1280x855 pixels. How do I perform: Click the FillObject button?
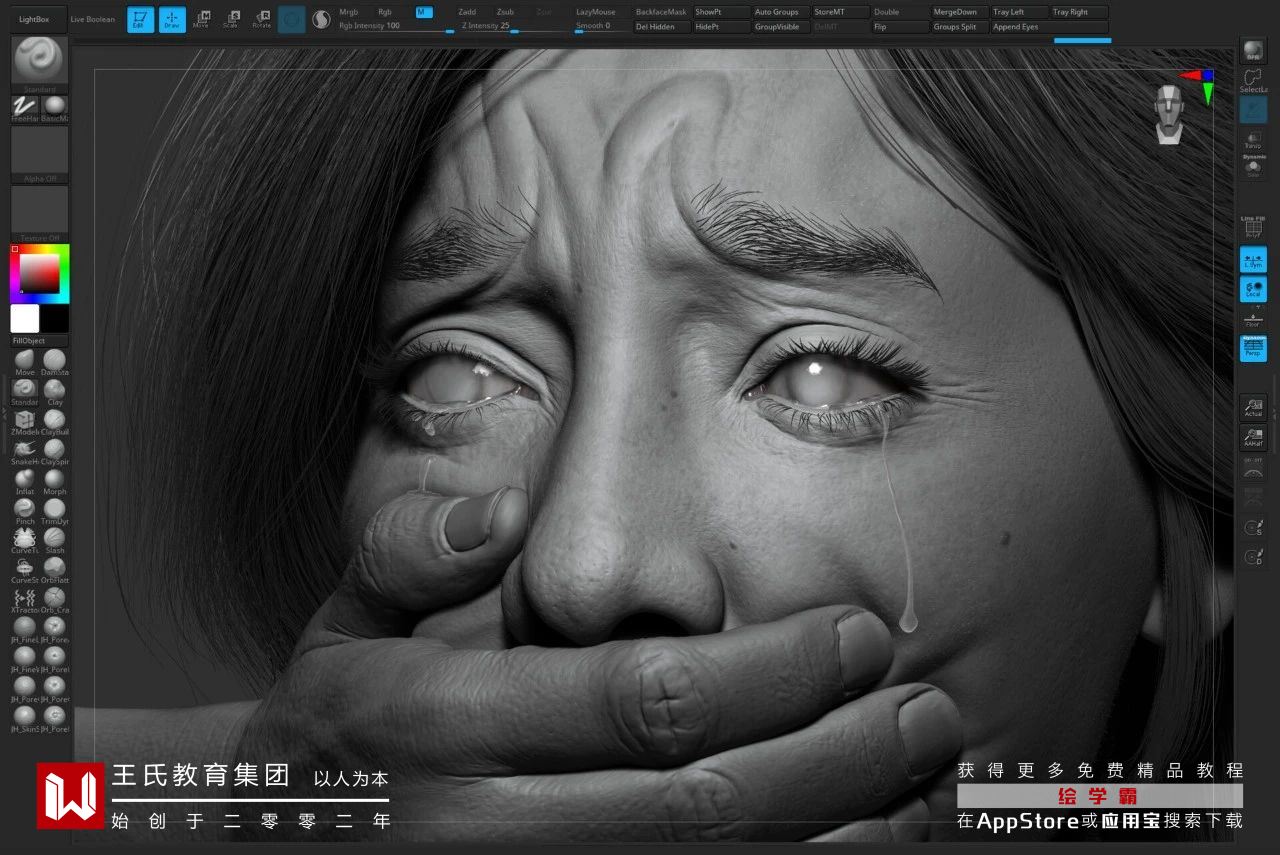tap(40, 341)
